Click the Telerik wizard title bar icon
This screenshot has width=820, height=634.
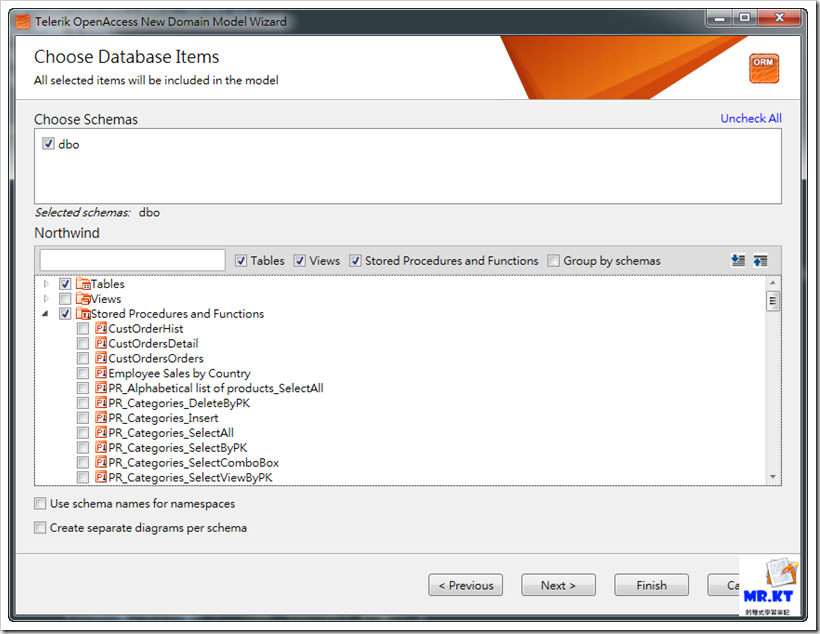click(23, 22)
